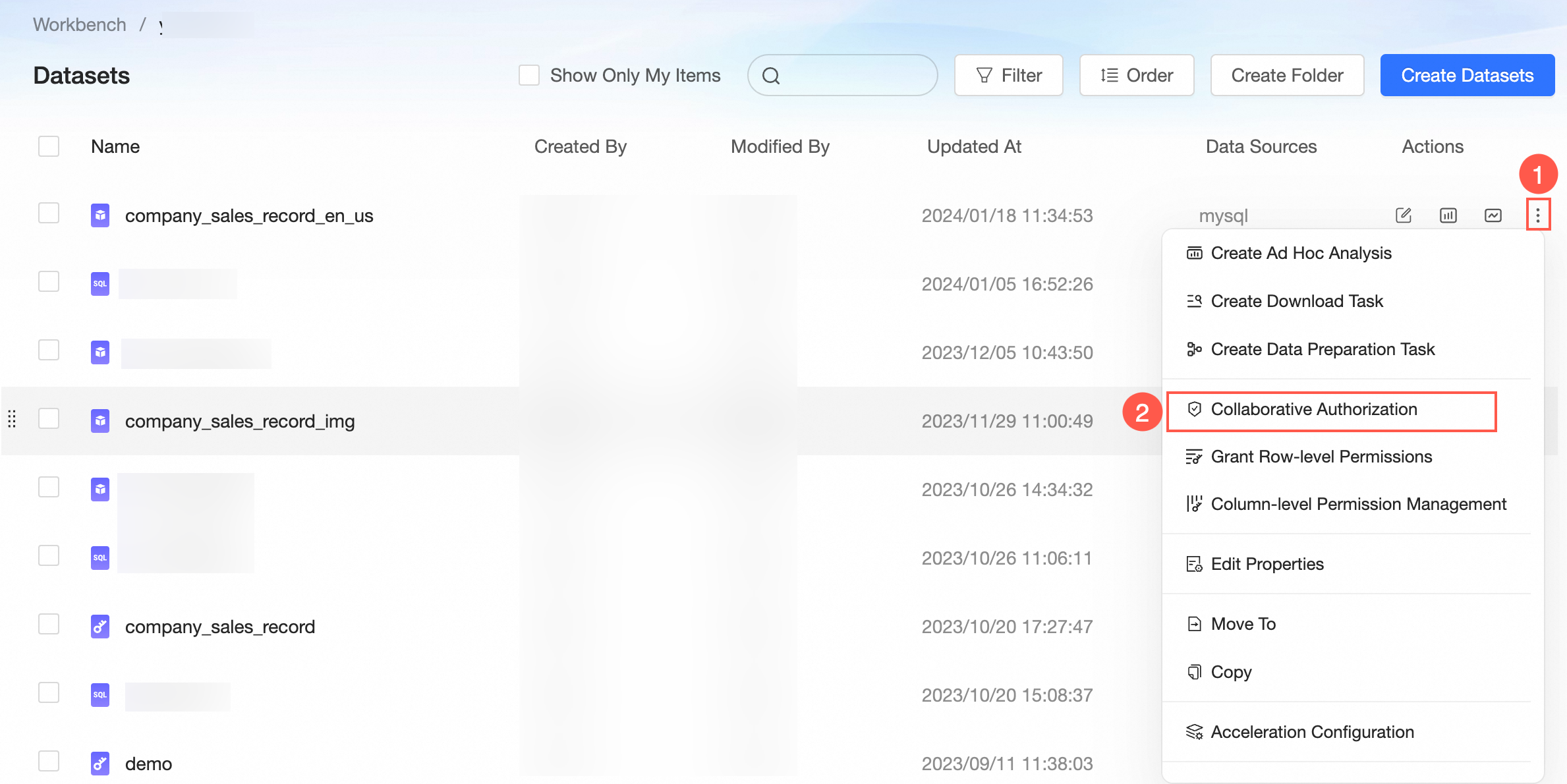This screenshot has height=784, width=1567.
Task: Check the box for company_sales_record_en_us
Action: click(x=49, y=213)
